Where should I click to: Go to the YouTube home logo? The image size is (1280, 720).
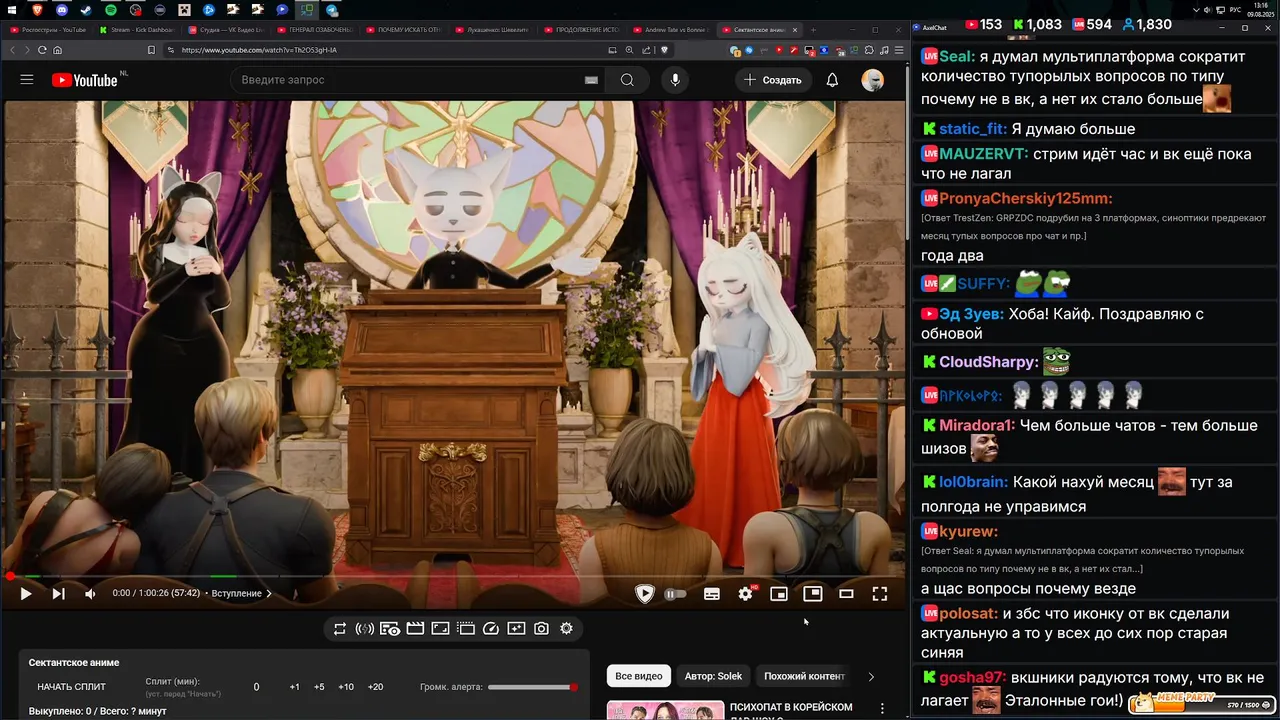85,80
